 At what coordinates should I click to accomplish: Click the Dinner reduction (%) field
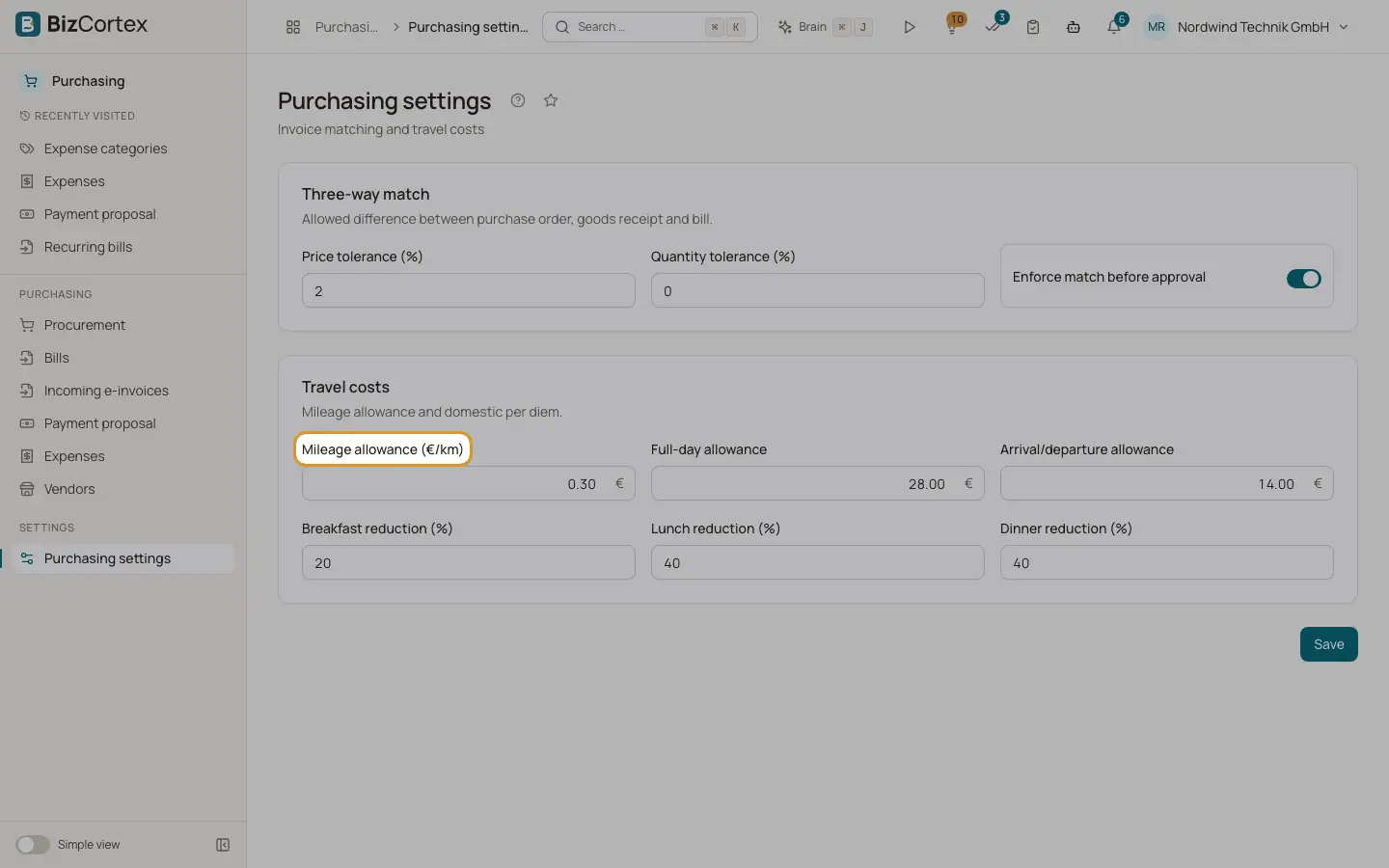1167,562
